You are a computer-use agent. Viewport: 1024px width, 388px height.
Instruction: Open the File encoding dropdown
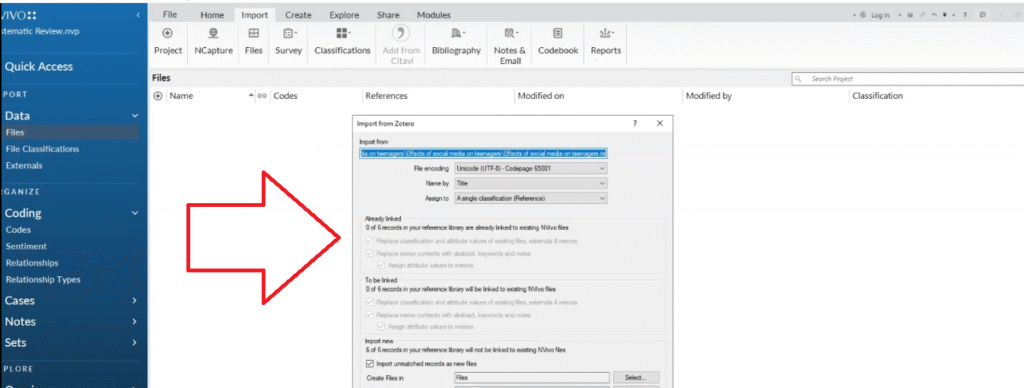531,169
